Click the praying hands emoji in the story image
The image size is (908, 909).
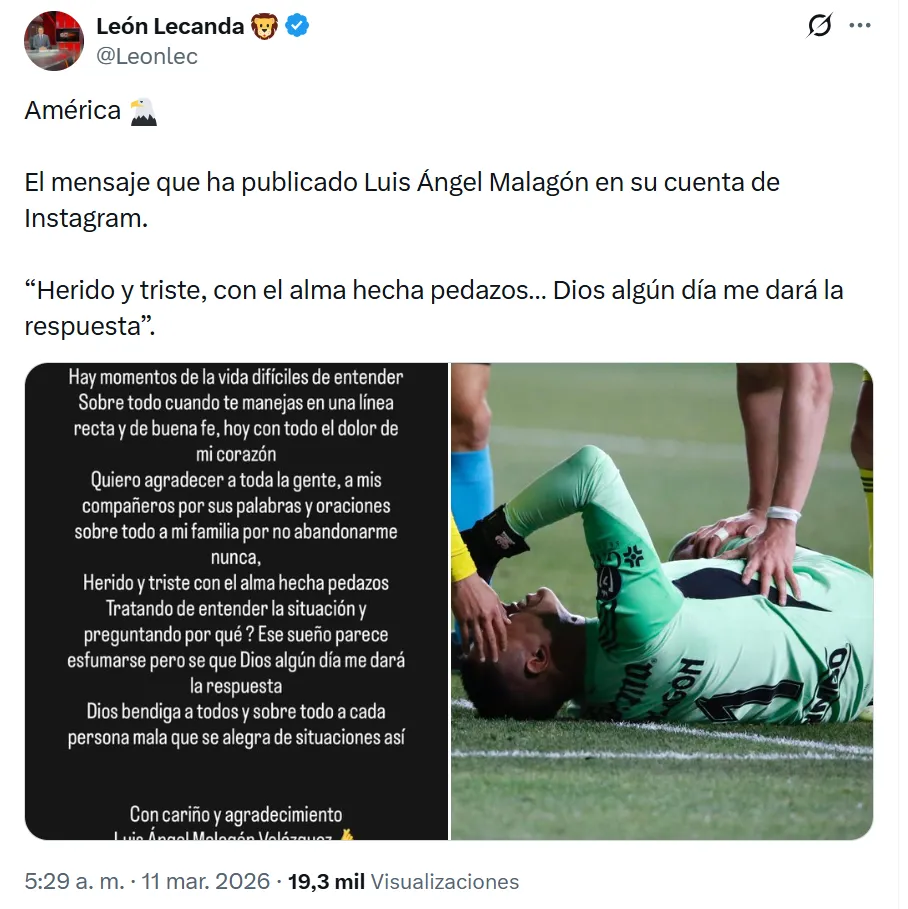pos(347,835)
